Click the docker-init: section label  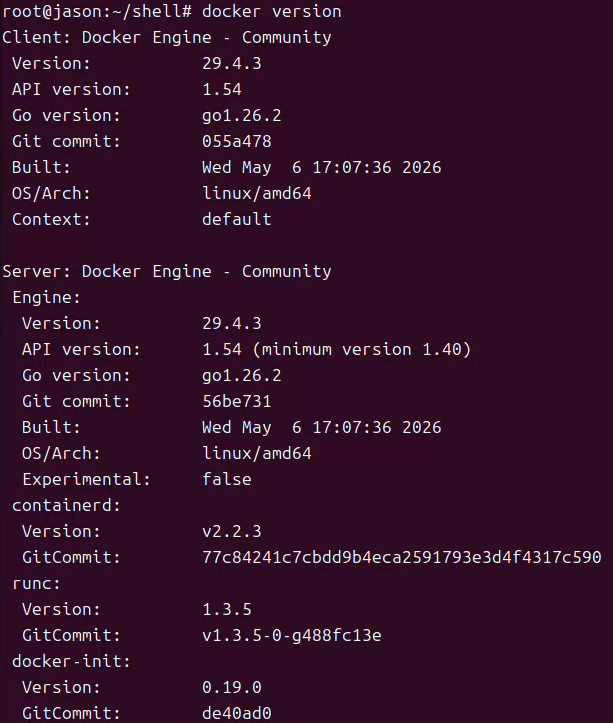[71, 662]
